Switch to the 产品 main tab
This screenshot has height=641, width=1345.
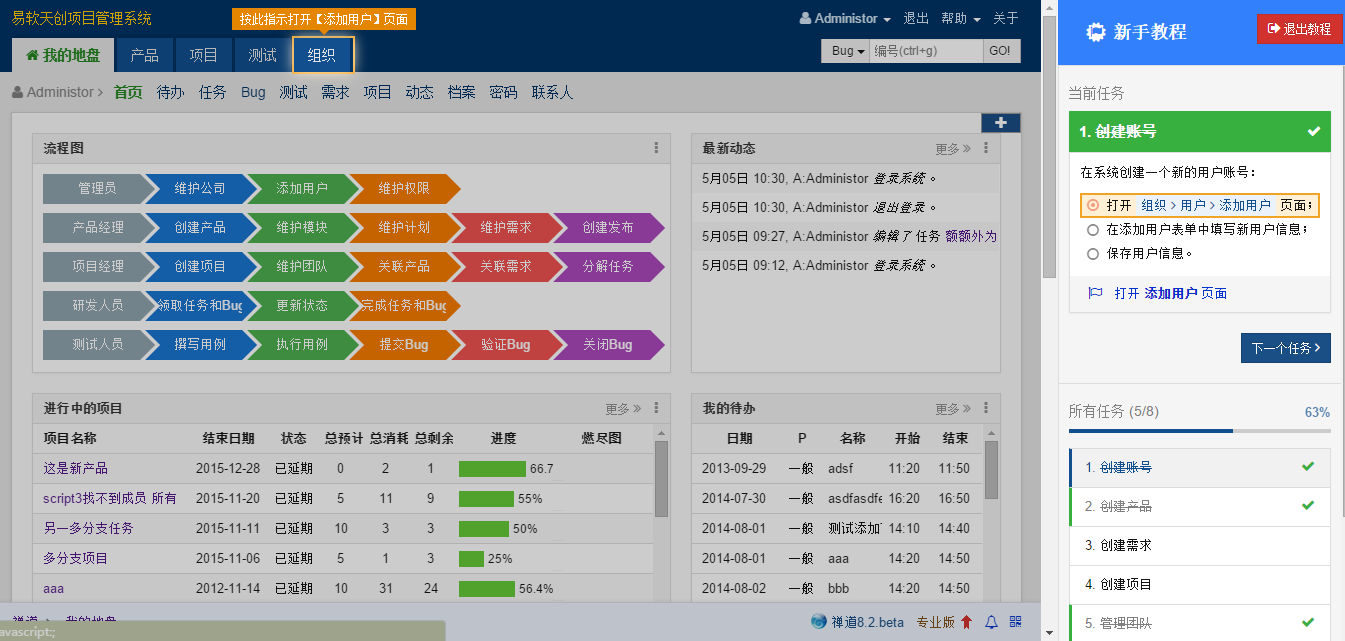(144, 55)
